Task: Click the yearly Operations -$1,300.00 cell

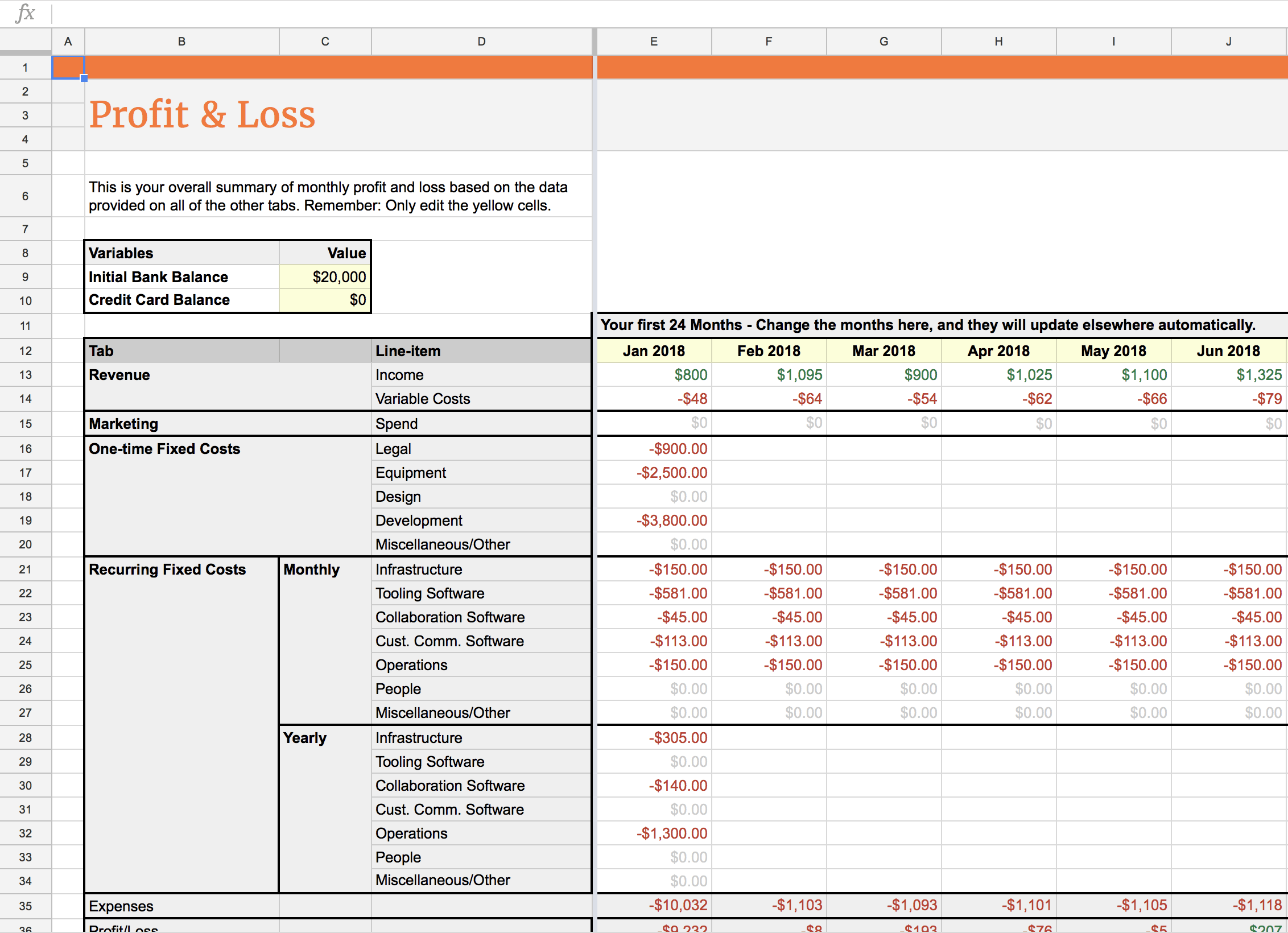Action: pos(654,833)
